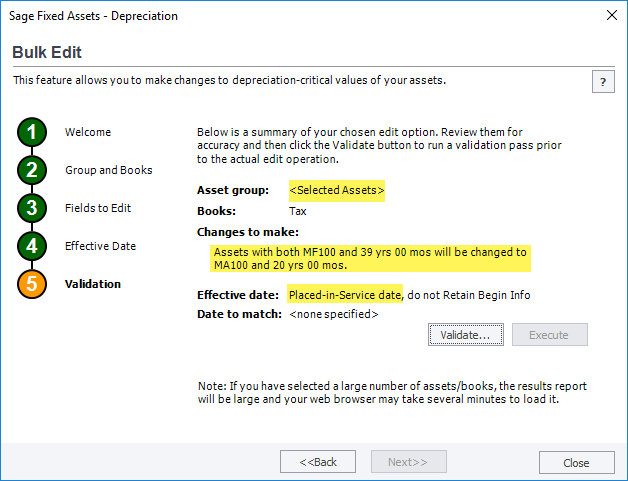Viewport: 628px width, 481px height.
Task: Select the Group and Books step label
Action: (109, 170)
